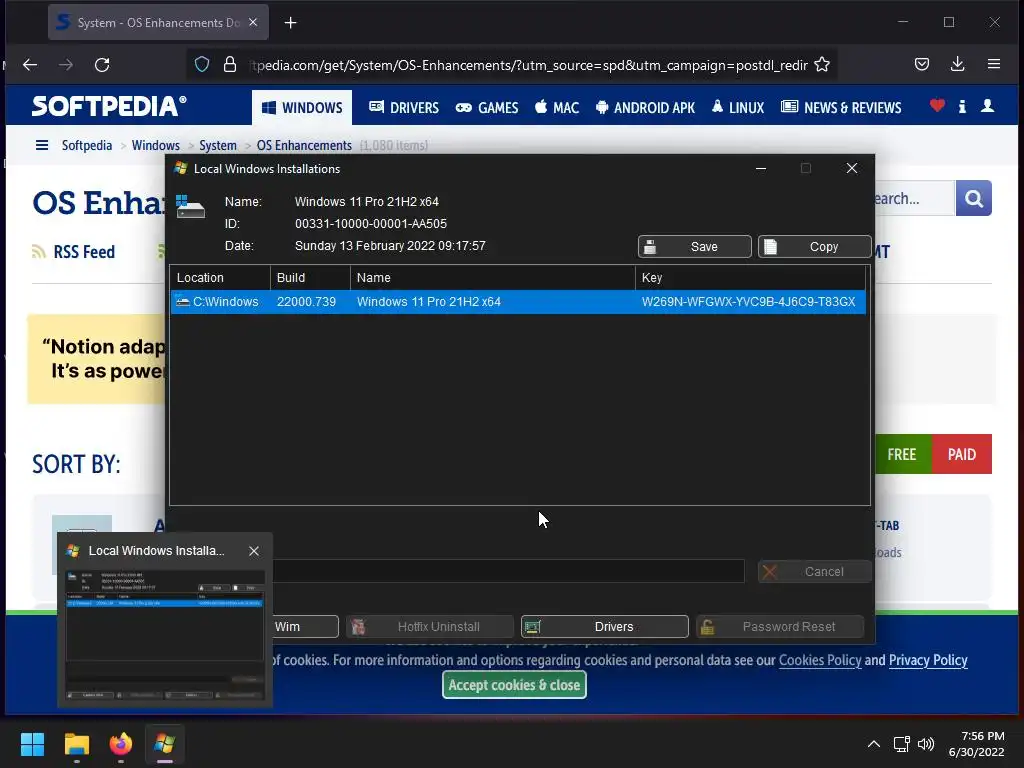This screenshot has width=1024, height=768.
Task: Open the clock showing 7:56 PM
Action: click(976, 744)
